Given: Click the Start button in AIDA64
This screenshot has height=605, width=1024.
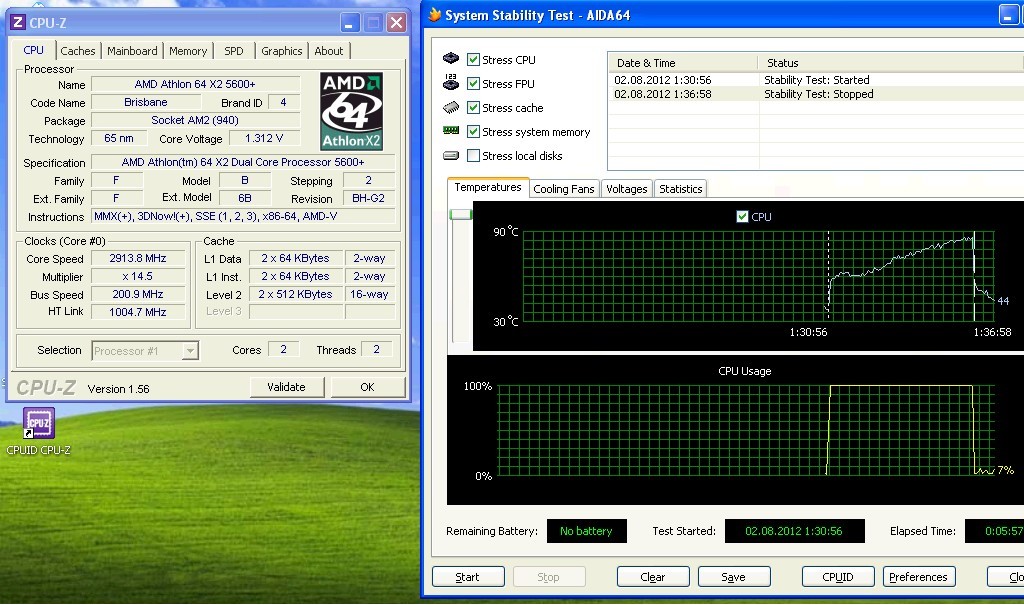Looking at the screenshot, I should (468, 577).
